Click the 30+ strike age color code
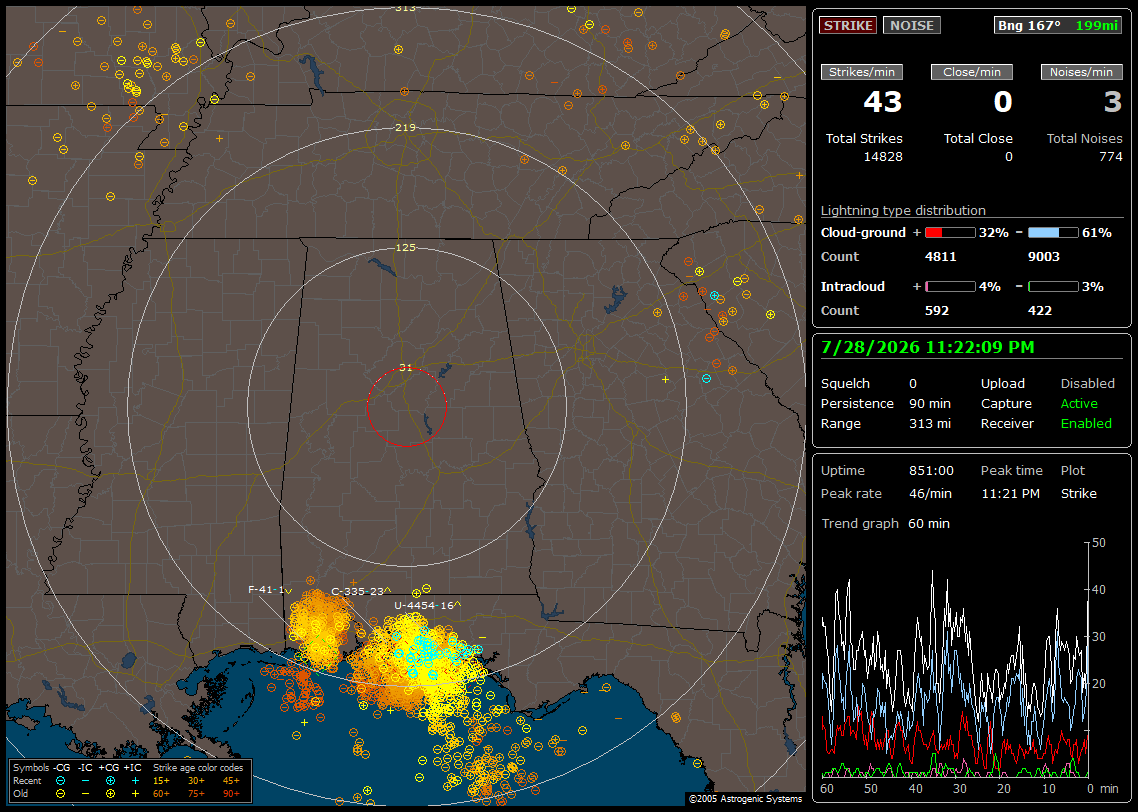Screen dimensions: 1138x812 coord(196,781)
